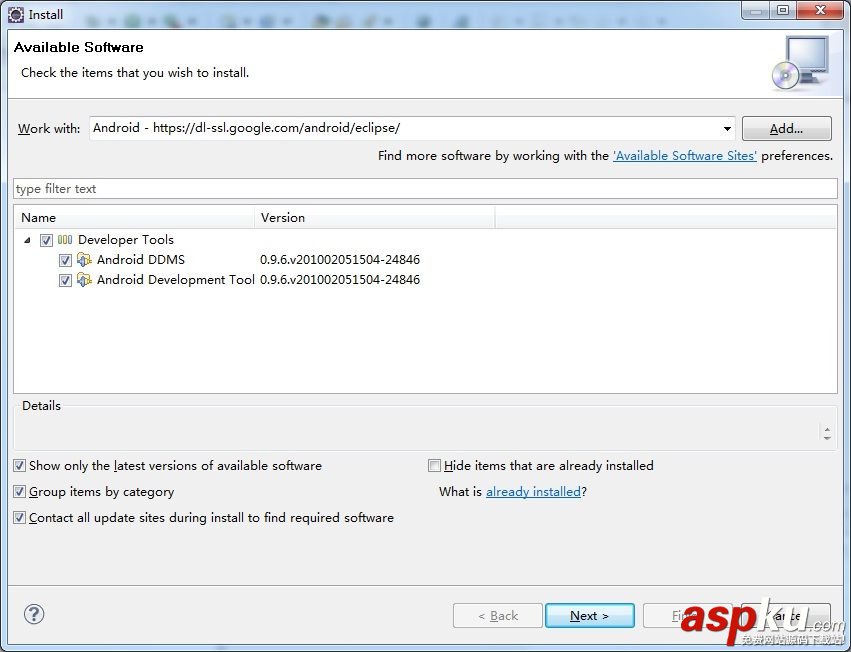The image size is (851, 652).
Task: Click Android Development Tool version 0.9.6 text
Action: click(x=340, y=280)
